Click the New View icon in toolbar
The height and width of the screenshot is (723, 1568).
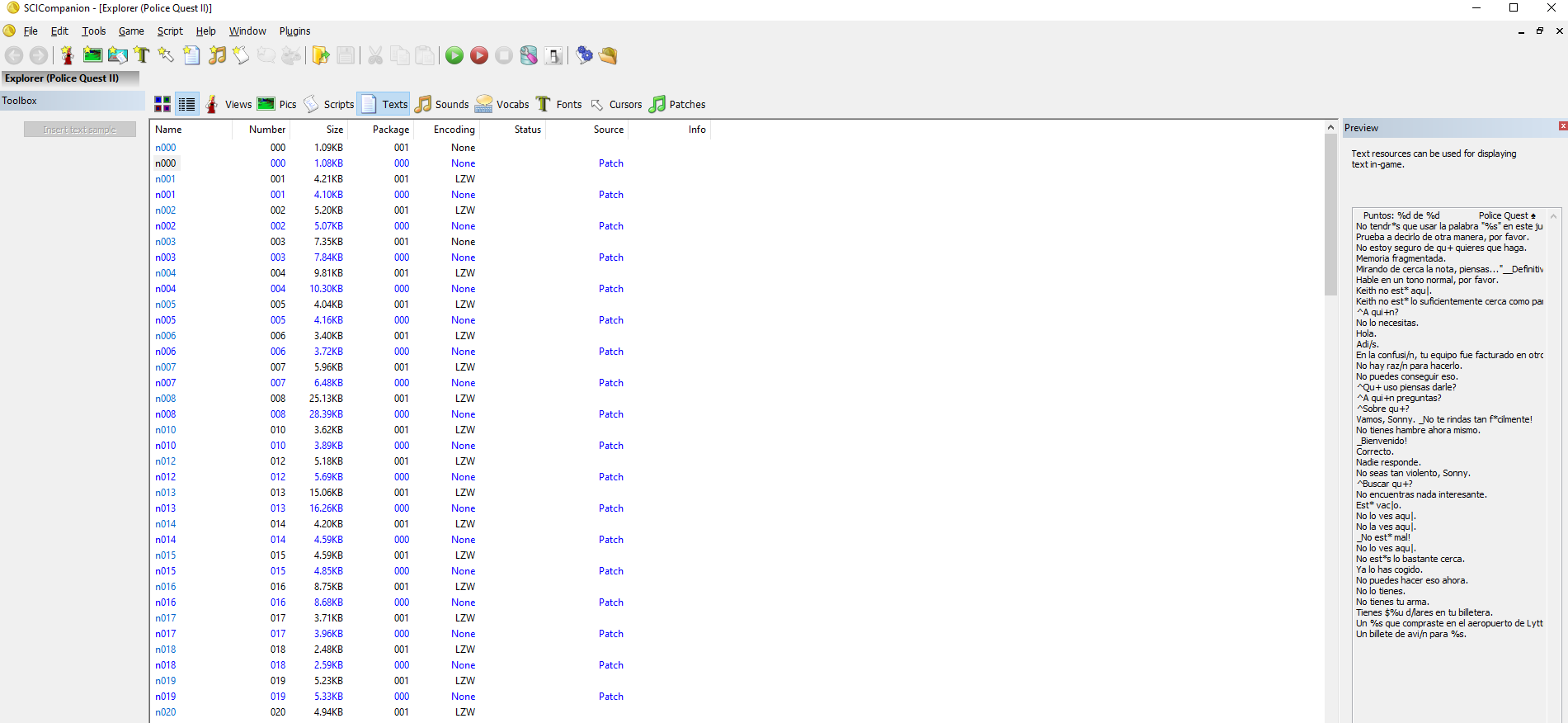68,55
